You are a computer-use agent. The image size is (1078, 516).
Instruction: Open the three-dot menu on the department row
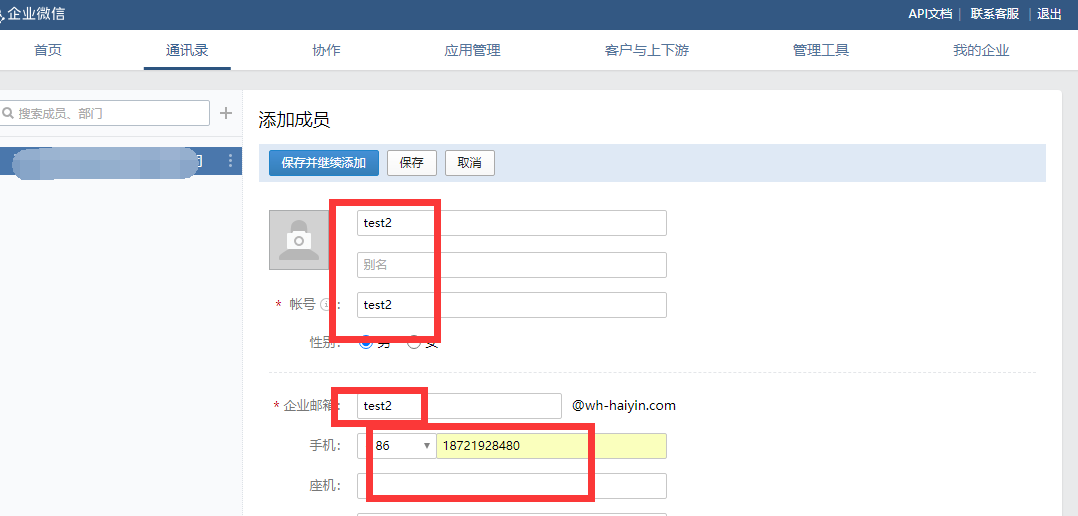(231, 161)
